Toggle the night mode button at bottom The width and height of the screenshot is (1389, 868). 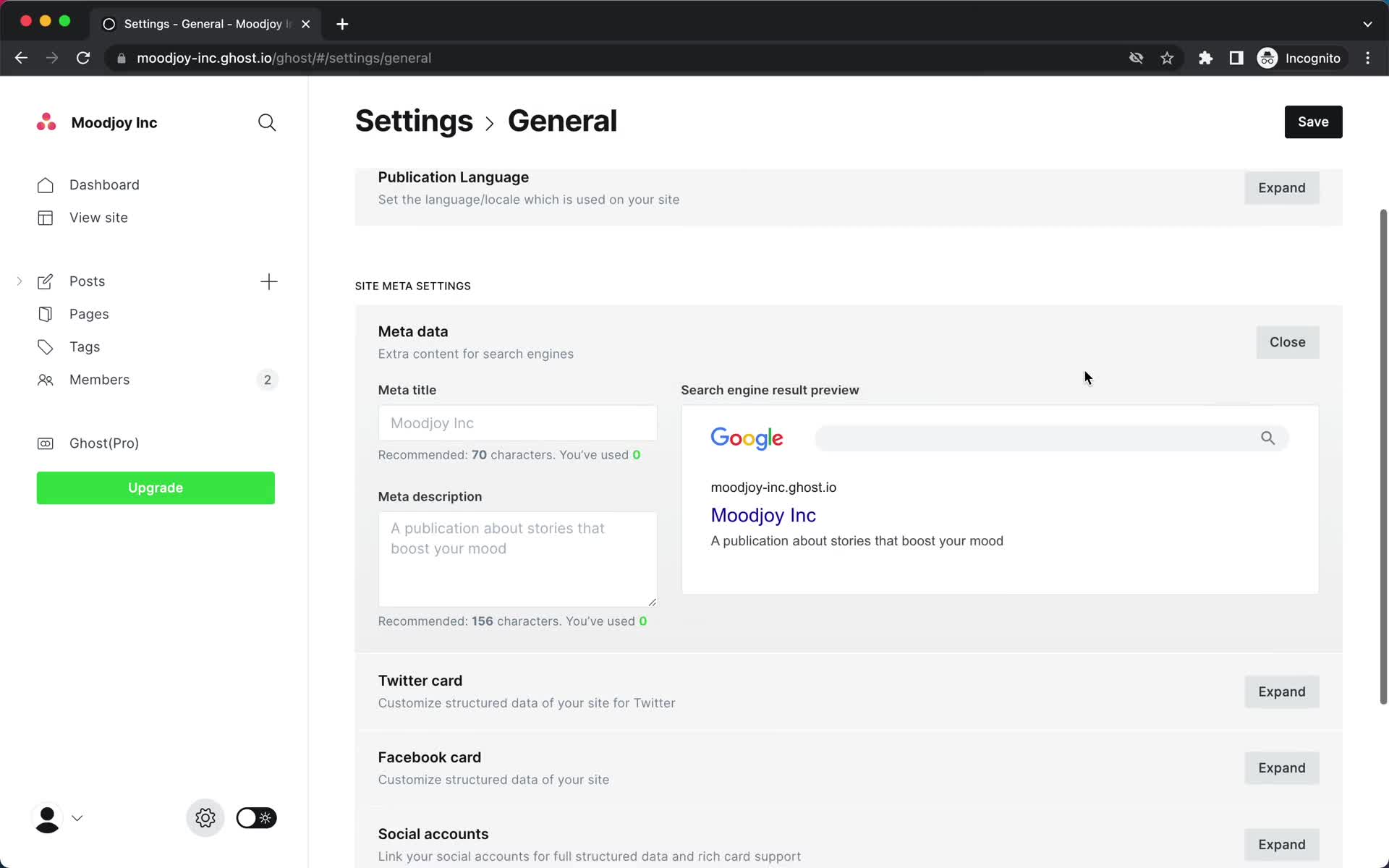[254, 818]
